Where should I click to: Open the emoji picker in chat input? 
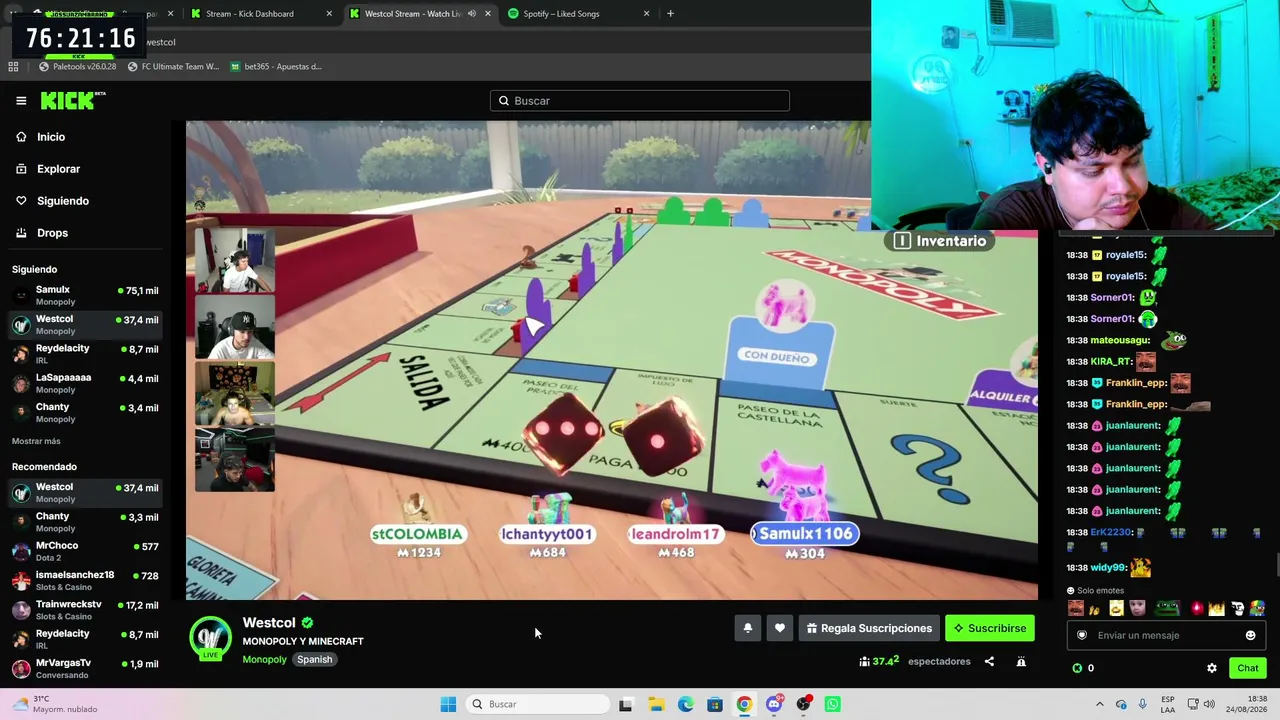point(1250,635)
